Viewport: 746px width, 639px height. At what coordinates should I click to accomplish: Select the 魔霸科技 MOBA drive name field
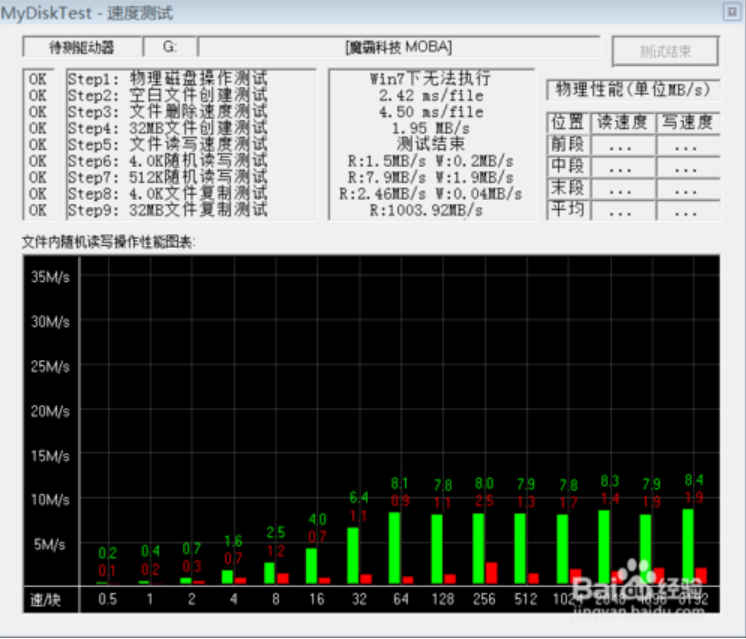point(398,47)
